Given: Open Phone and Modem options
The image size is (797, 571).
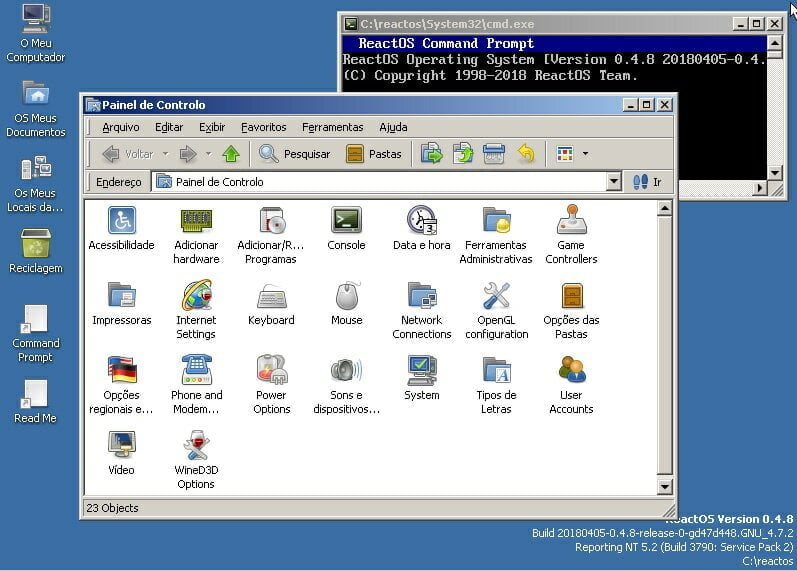Looking at the screenshot, I should [x=196, y=370].
